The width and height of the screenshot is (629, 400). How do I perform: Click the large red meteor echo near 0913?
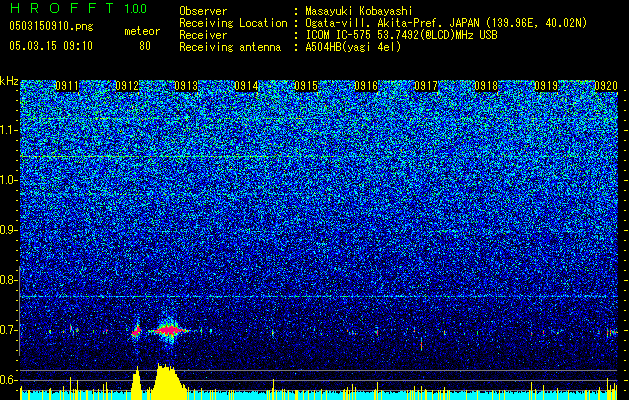coord(170,331)
